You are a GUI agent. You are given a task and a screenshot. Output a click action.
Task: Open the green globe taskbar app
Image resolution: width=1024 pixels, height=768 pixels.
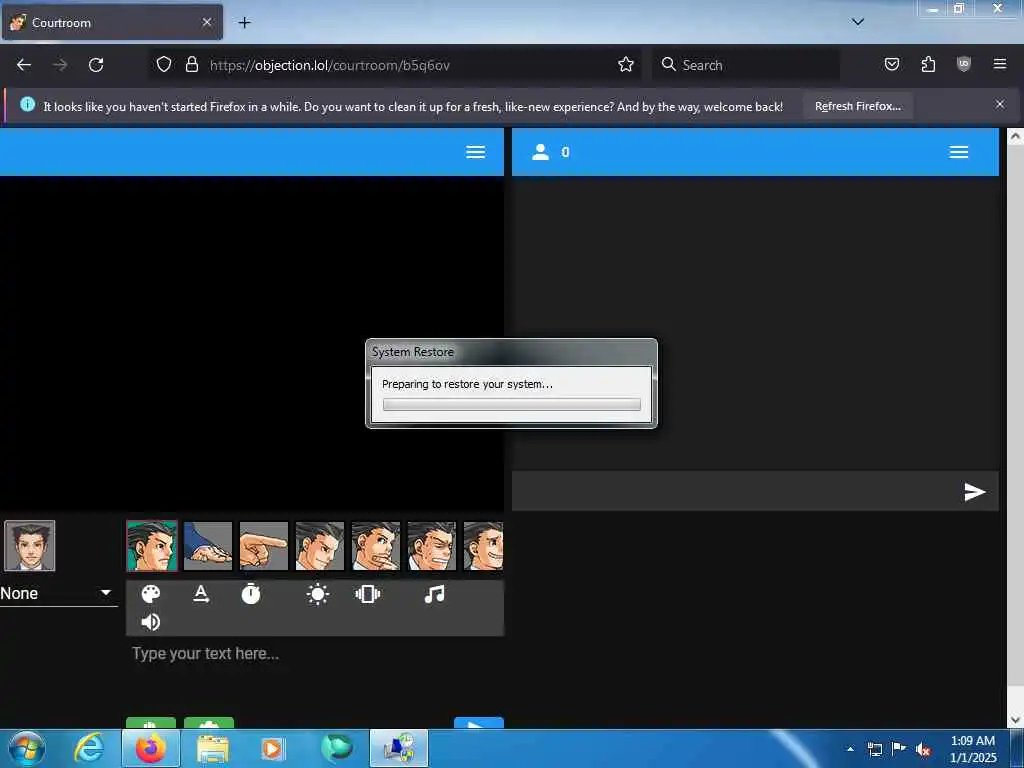tap(337, 748)
